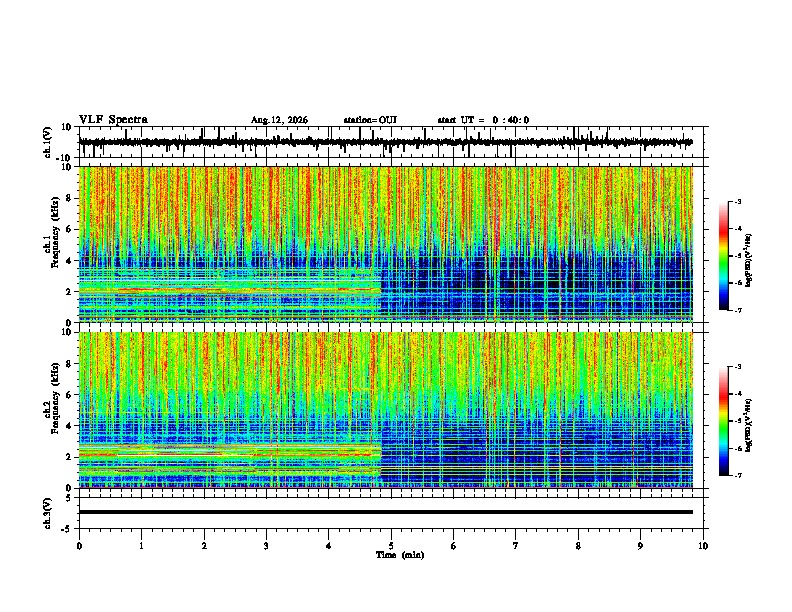Screen dimensions: 792x612
Task: Click the "2" kHz tick of ch.2 spectrogram
Action: [69, 457]
